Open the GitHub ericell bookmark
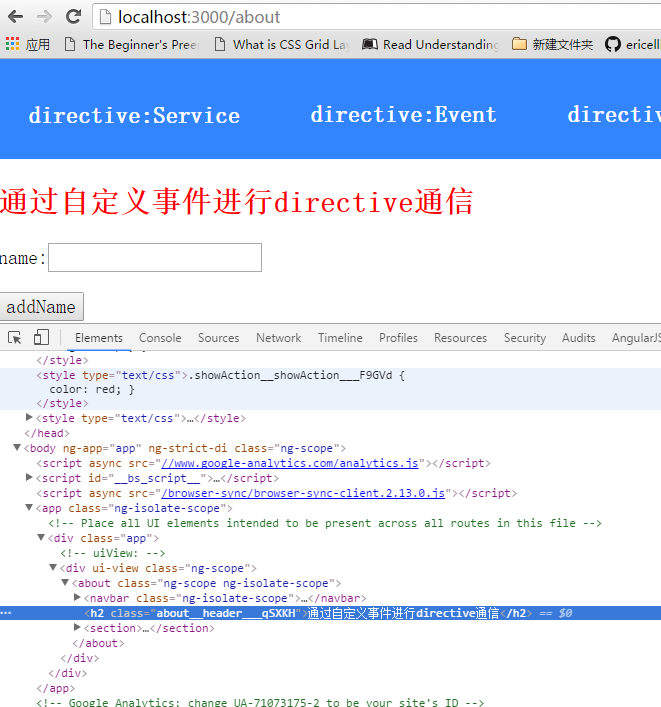Image resolution: width=661 pixels, height=707 pixels. pos(633,44)
